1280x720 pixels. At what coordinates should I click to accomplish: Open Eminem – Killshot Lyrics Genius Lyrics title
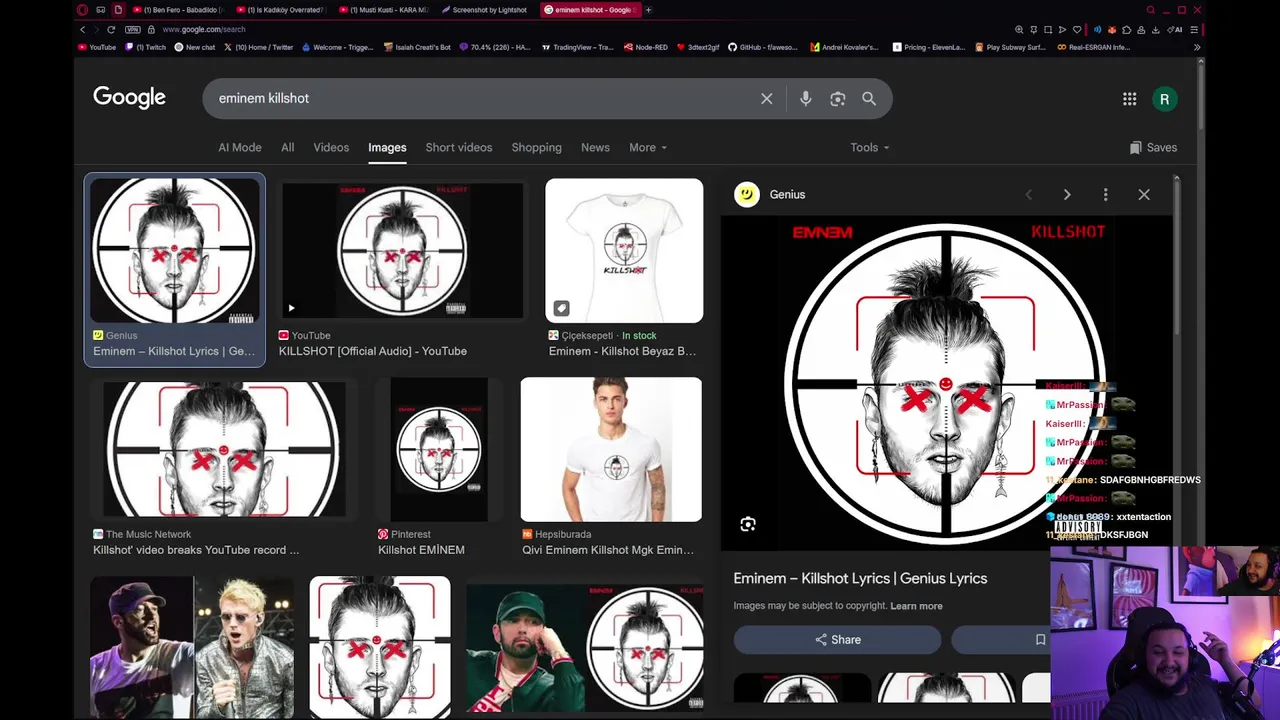point(860,578)
